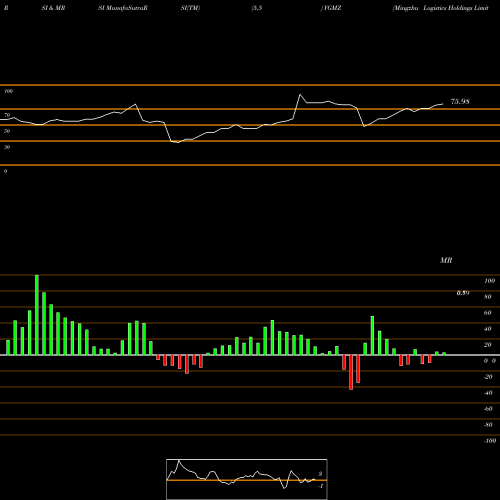Open the mini overview chart thumbnail at bottom
The image size is (500, 500).
(247, 479)
